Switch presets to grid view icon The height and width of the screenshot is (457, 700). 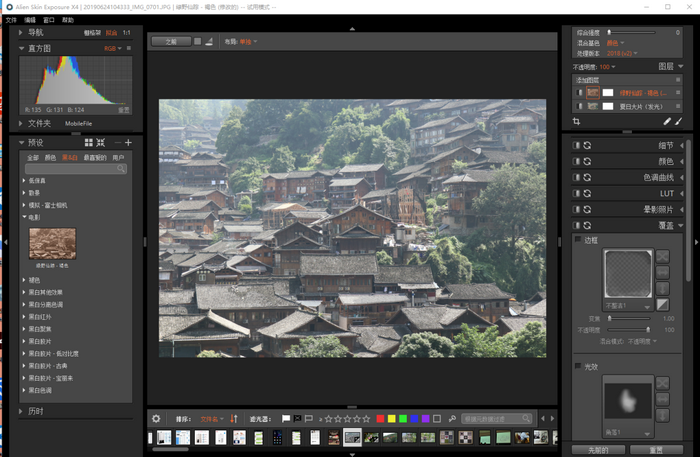[88, 143]
